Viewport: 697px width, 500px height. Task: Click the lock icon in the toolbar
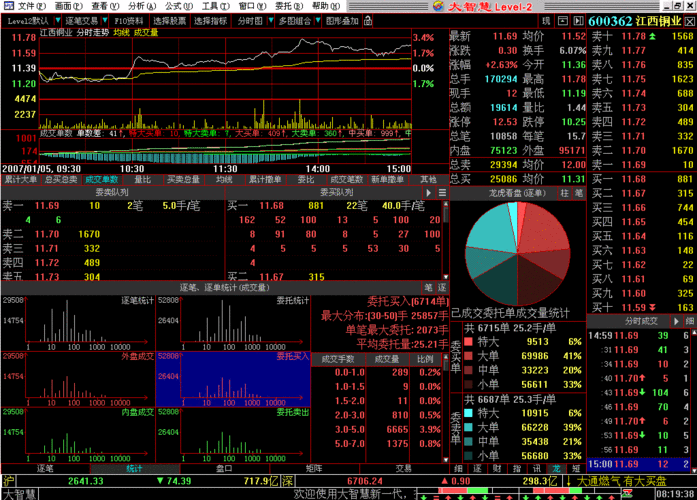coord(368,20)
